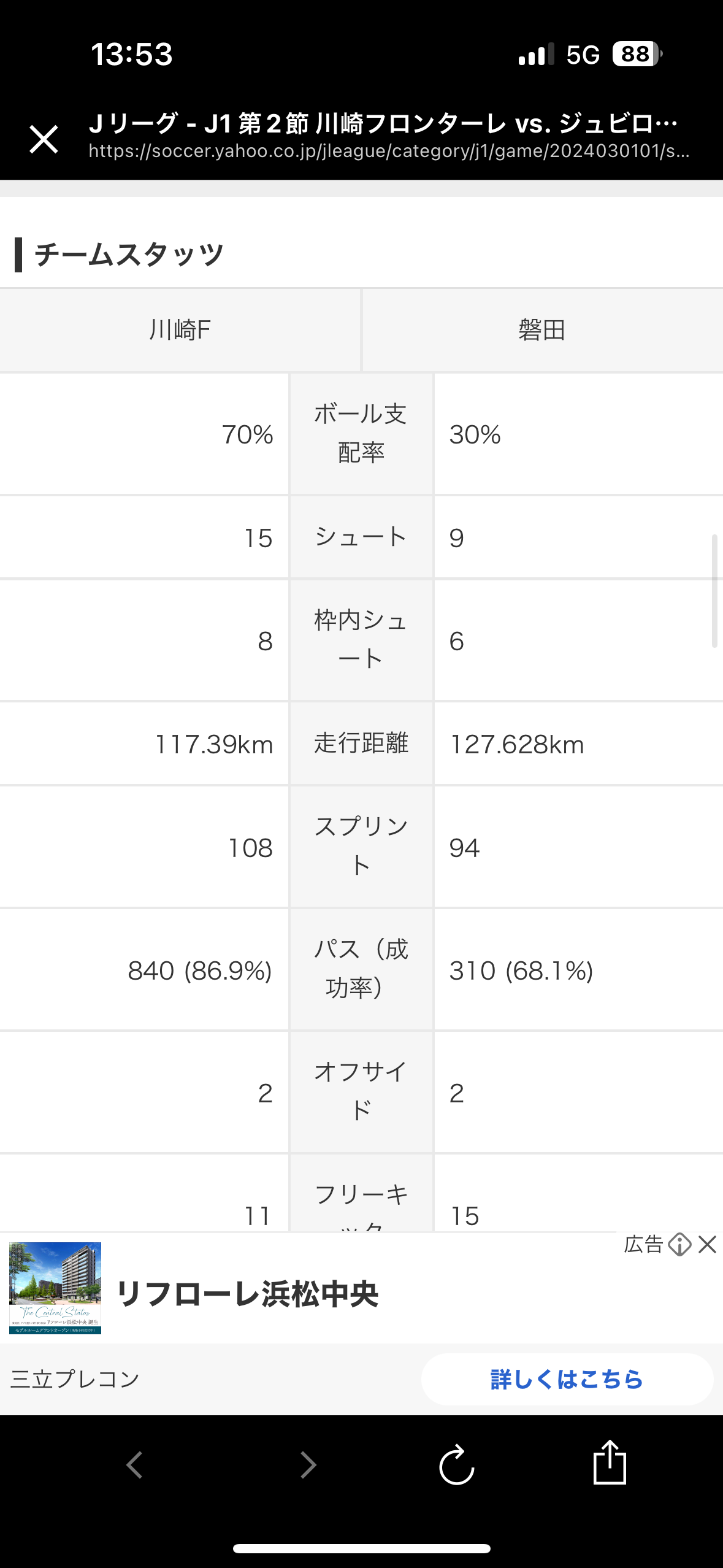Click the 詳しくはこちら ad button

(x=567, y=1380)
